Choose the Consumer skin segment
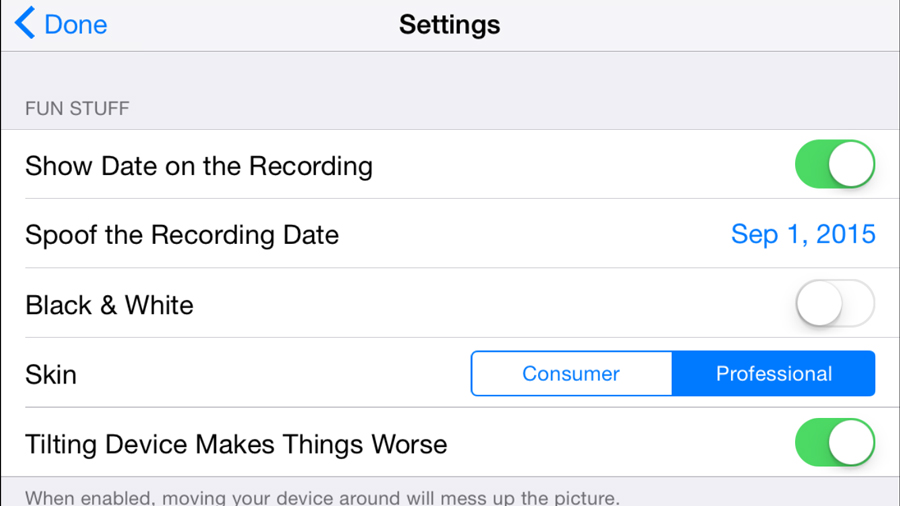 571,374
